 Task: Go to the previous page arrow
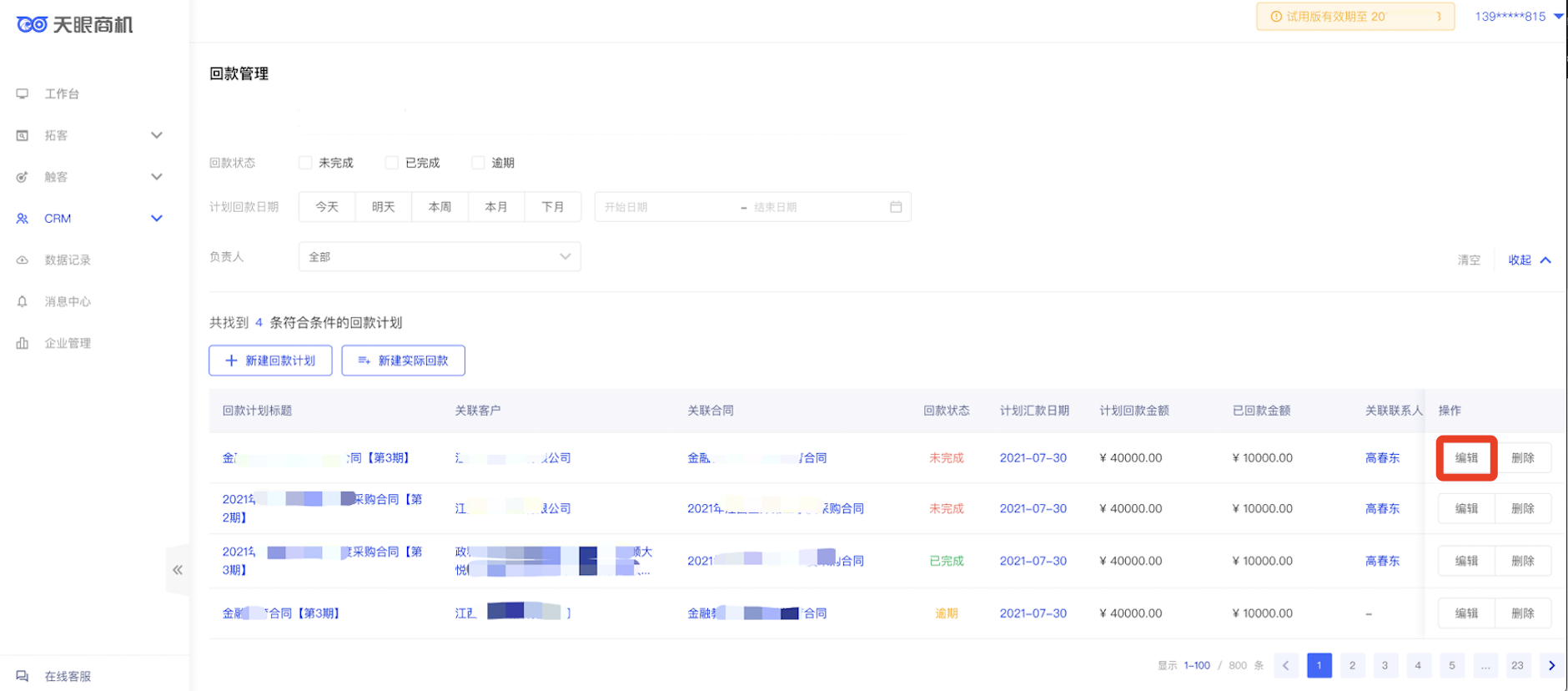tap(1286, 665)
